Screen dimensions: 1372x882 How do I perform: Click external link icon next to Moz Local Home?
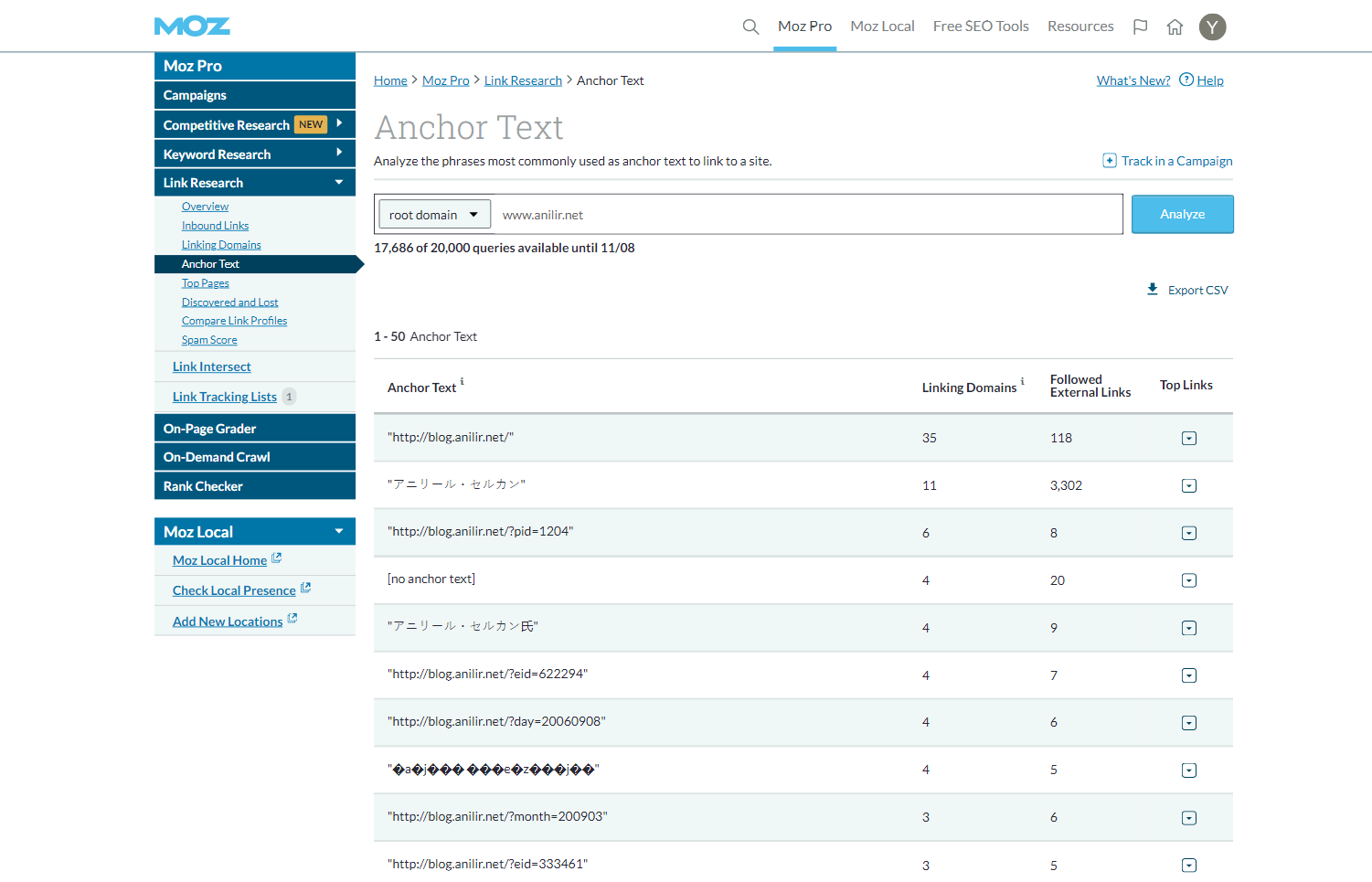coord(276,558)
